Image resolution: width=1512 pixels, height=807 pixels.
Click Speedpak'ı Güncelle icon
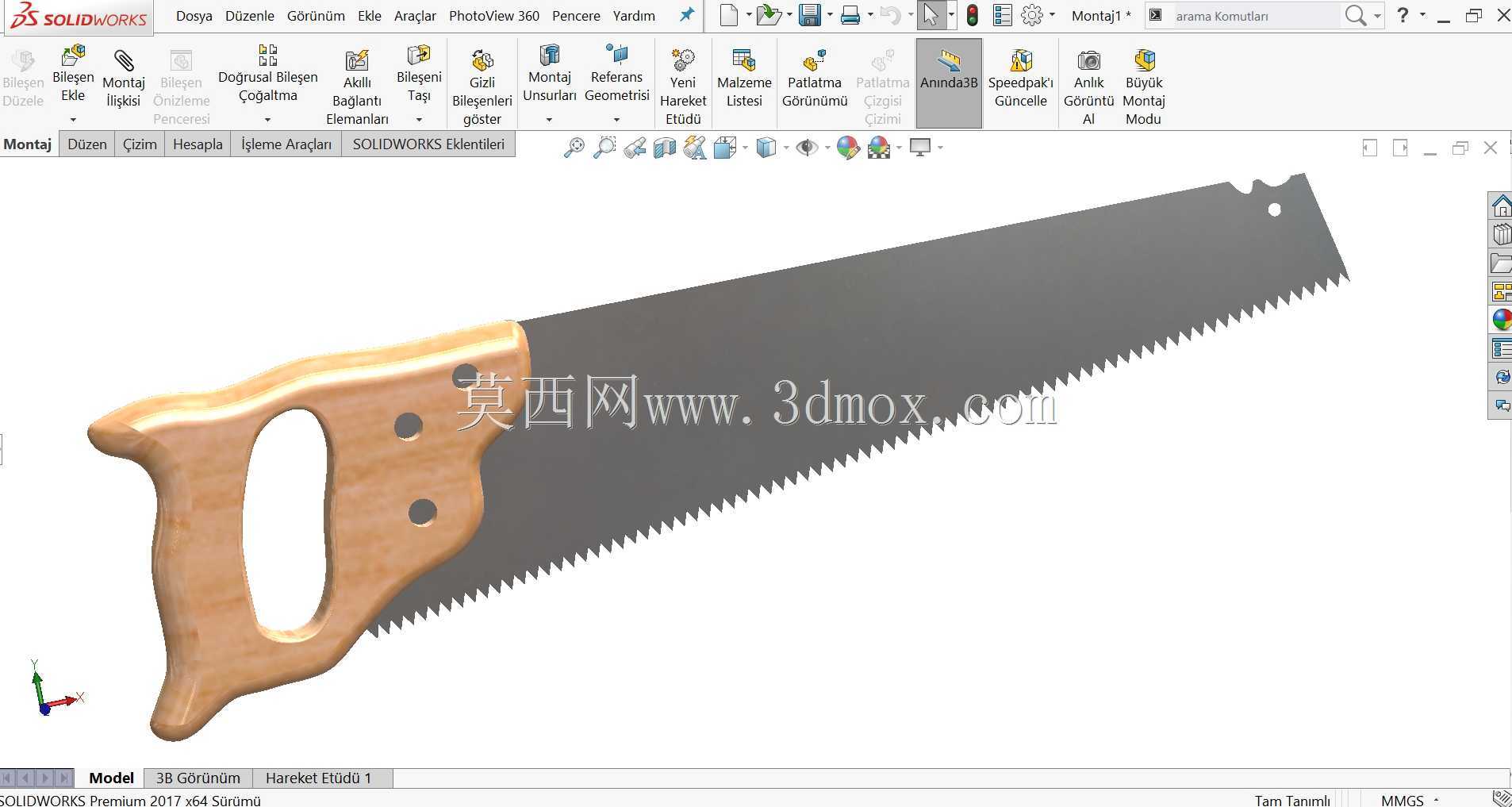click(1021, 60)
